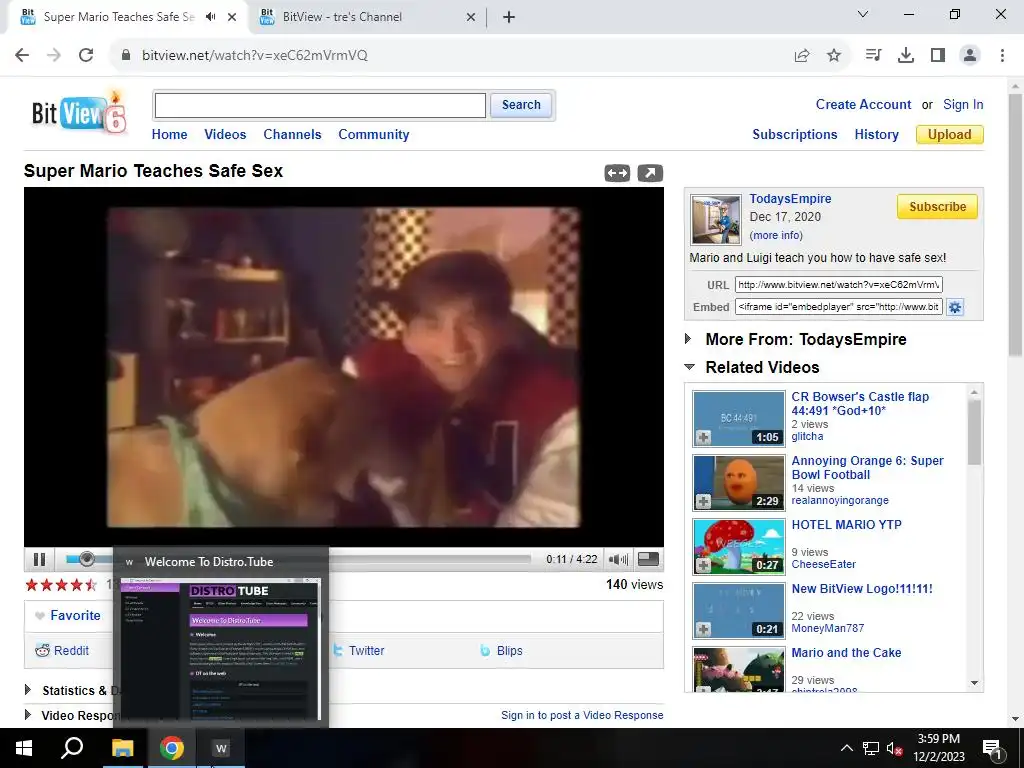This screenshot has width=1024, height=768.
Task: Open tab search chevron
Action: (x=863, y=14)
